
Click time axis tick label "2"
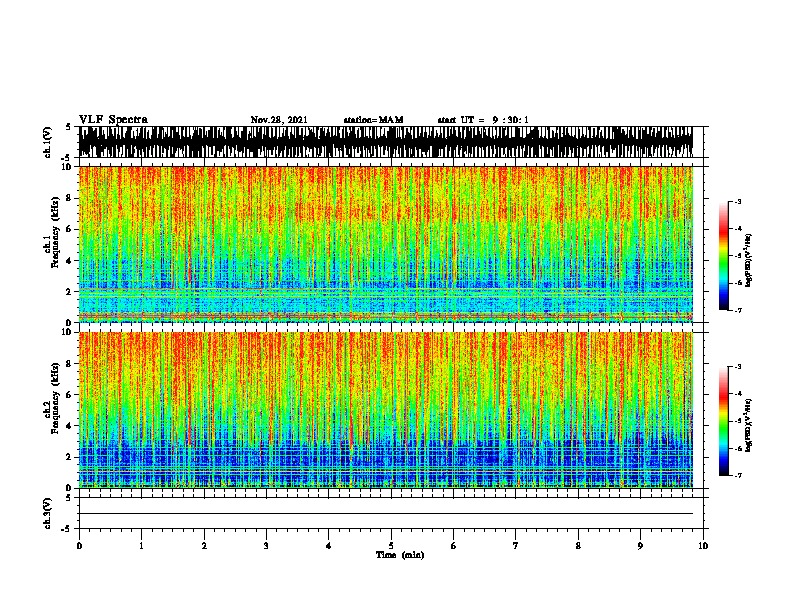coord(204,546)
